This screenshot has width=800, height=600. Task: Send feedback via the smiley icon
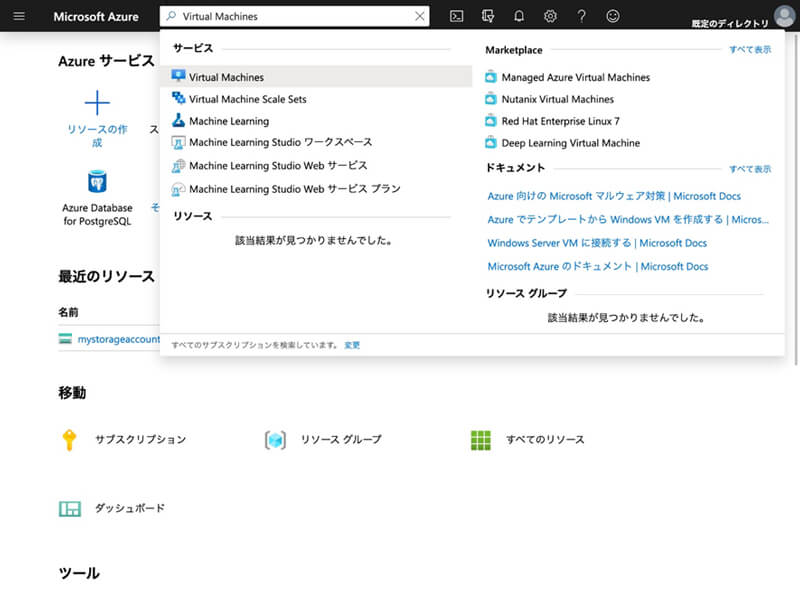pyautogui.click(x=611, y=16)
